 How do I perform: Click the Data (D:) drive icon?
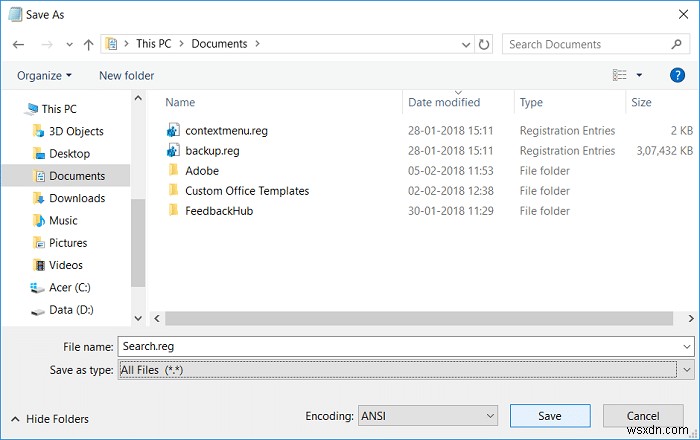point(38,311)
